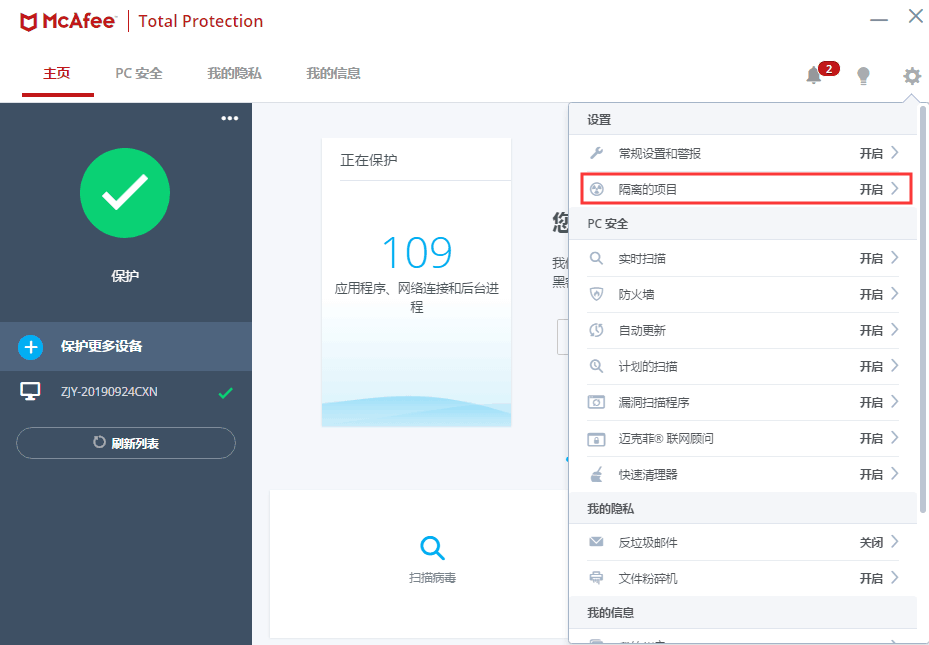Viewport: 929px width, 645px height.
Task: Switch to the 主页 tab
Action: click(57, 73)
